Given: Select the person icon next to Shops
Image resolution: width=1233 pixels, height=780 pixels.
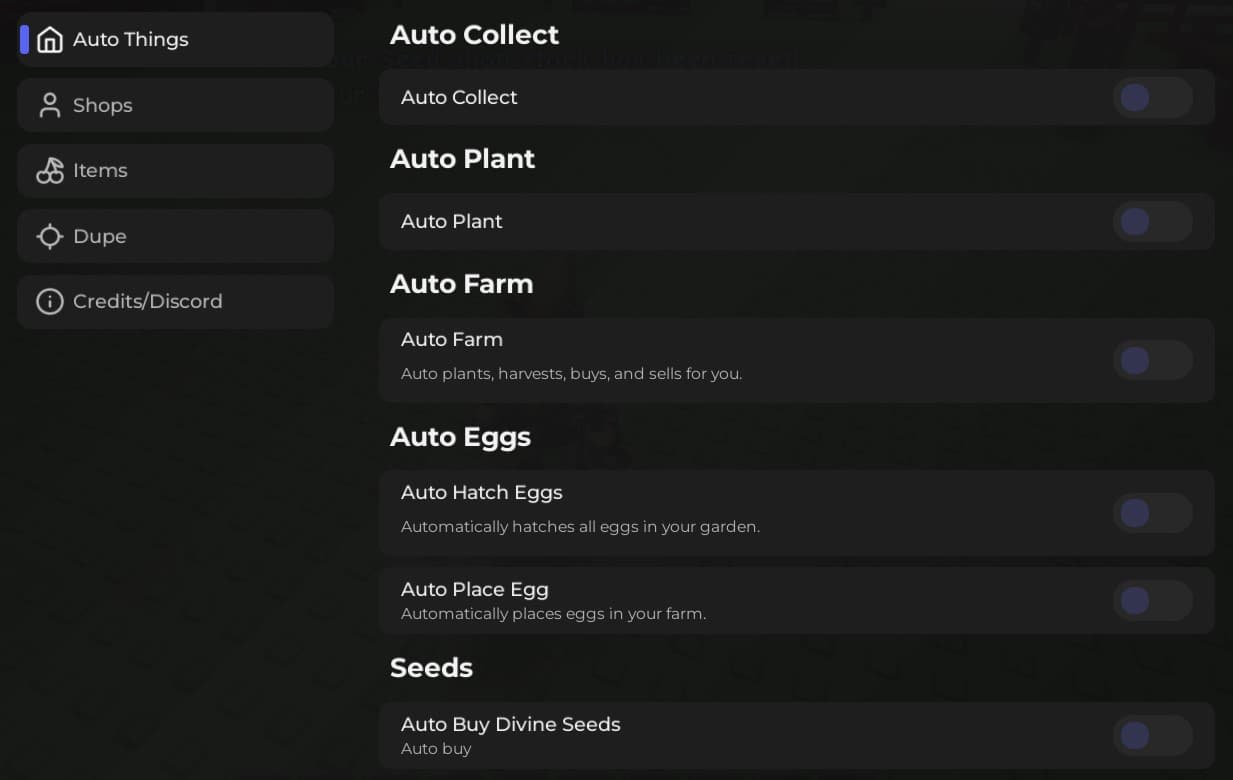Looking at the screenshot, I should [x=49, y=104].
